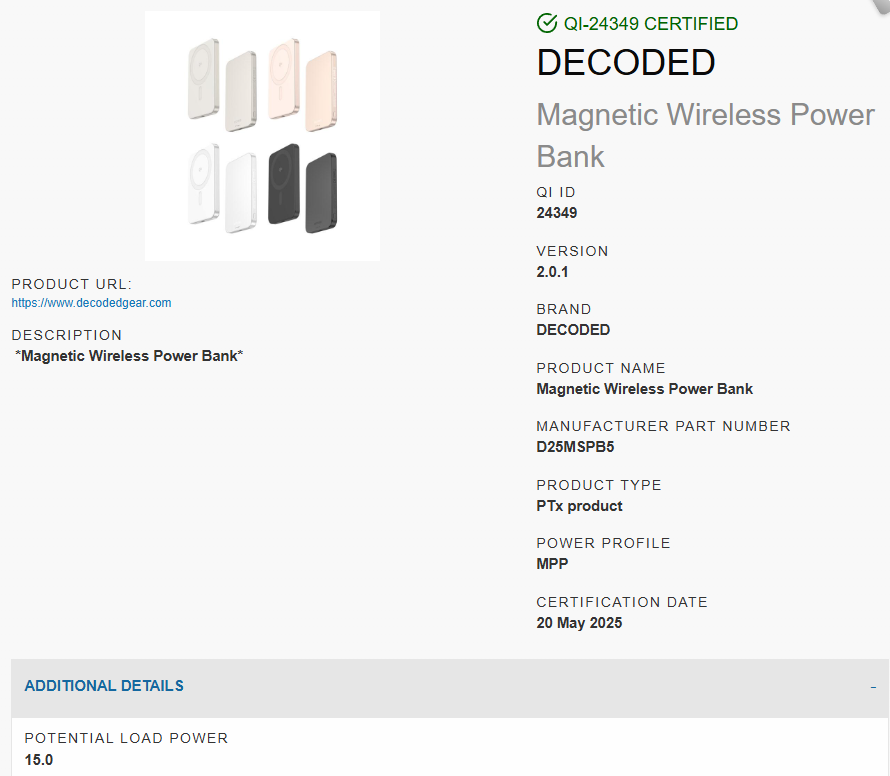The image size is (890, 776).
Task: Click the grey Magnetic Wireless Power Bank title
Action: (x=705, y=136)
